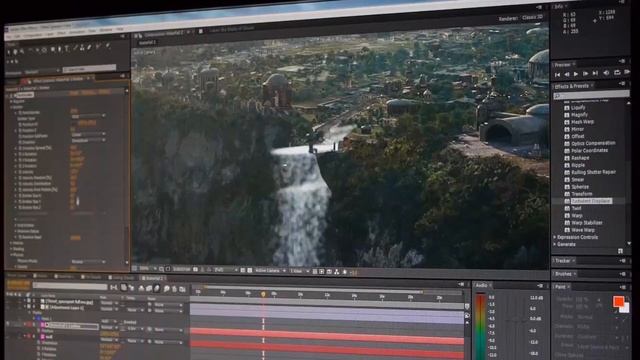
Task: Select the Optics Compensation effect
Action: pyautogui.click(x=593, y=143)
